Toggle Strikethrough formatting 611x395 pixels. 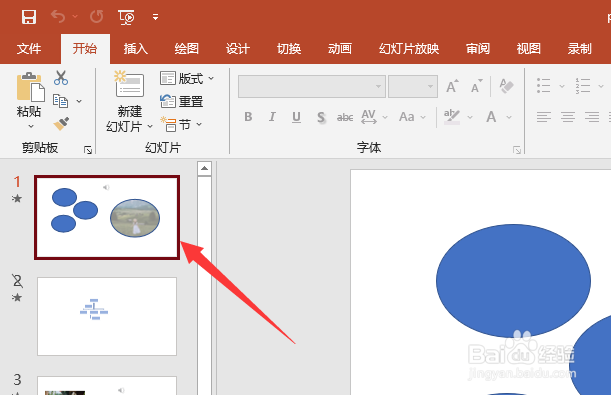coord(345,117)
